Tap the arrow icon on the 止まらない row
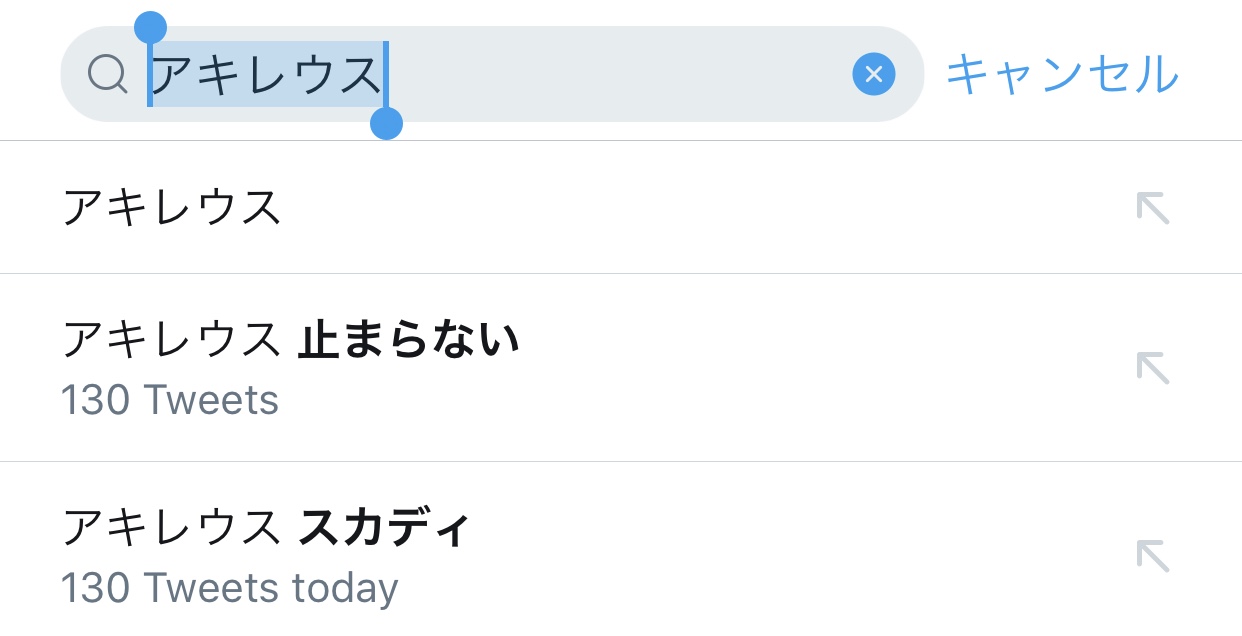This screenshot has width=1242, height=636. tap(1153, 368)
